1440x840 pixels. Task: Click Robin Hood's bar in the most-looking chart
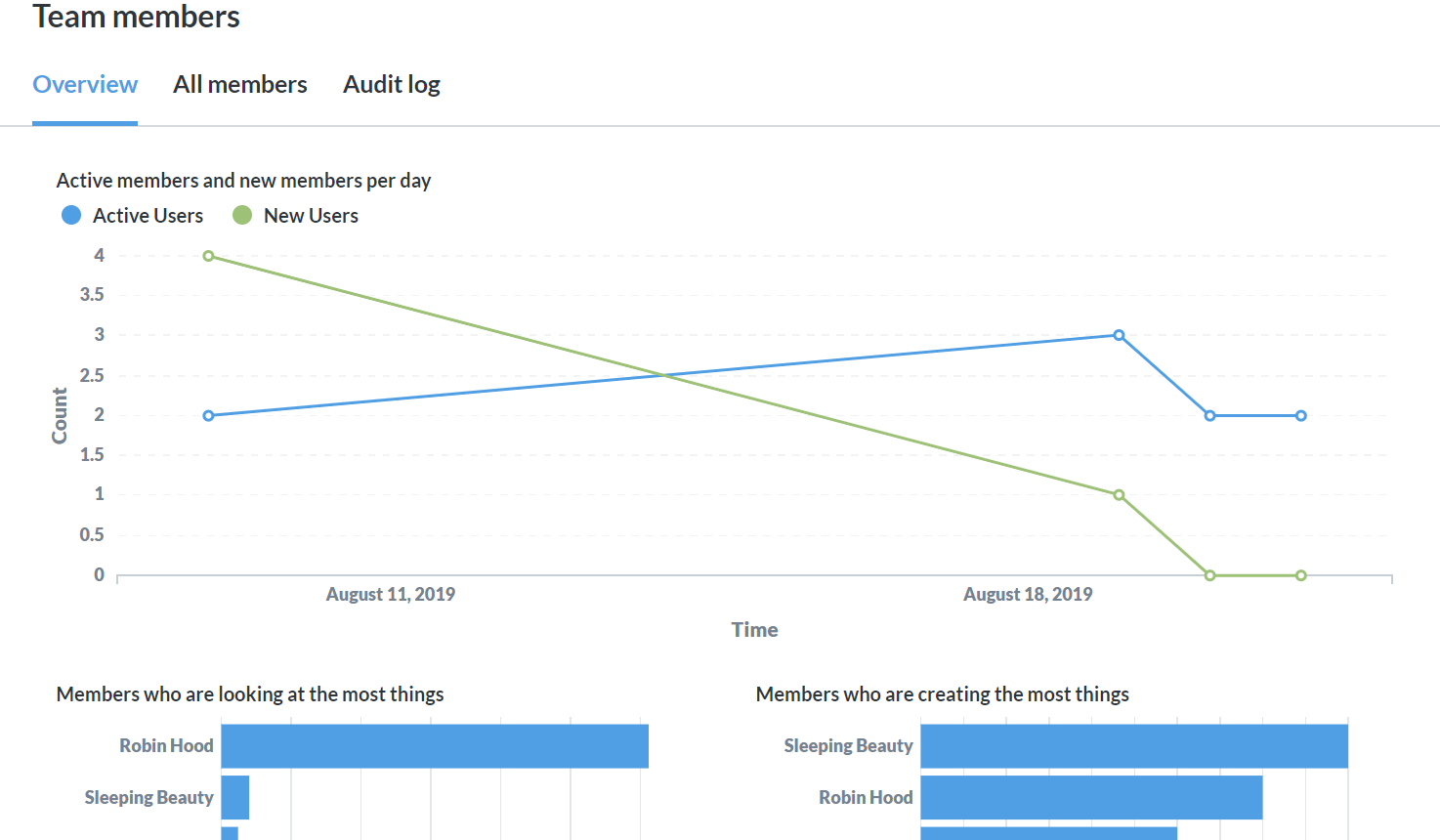pyautogui.click(x=435, y=746)
